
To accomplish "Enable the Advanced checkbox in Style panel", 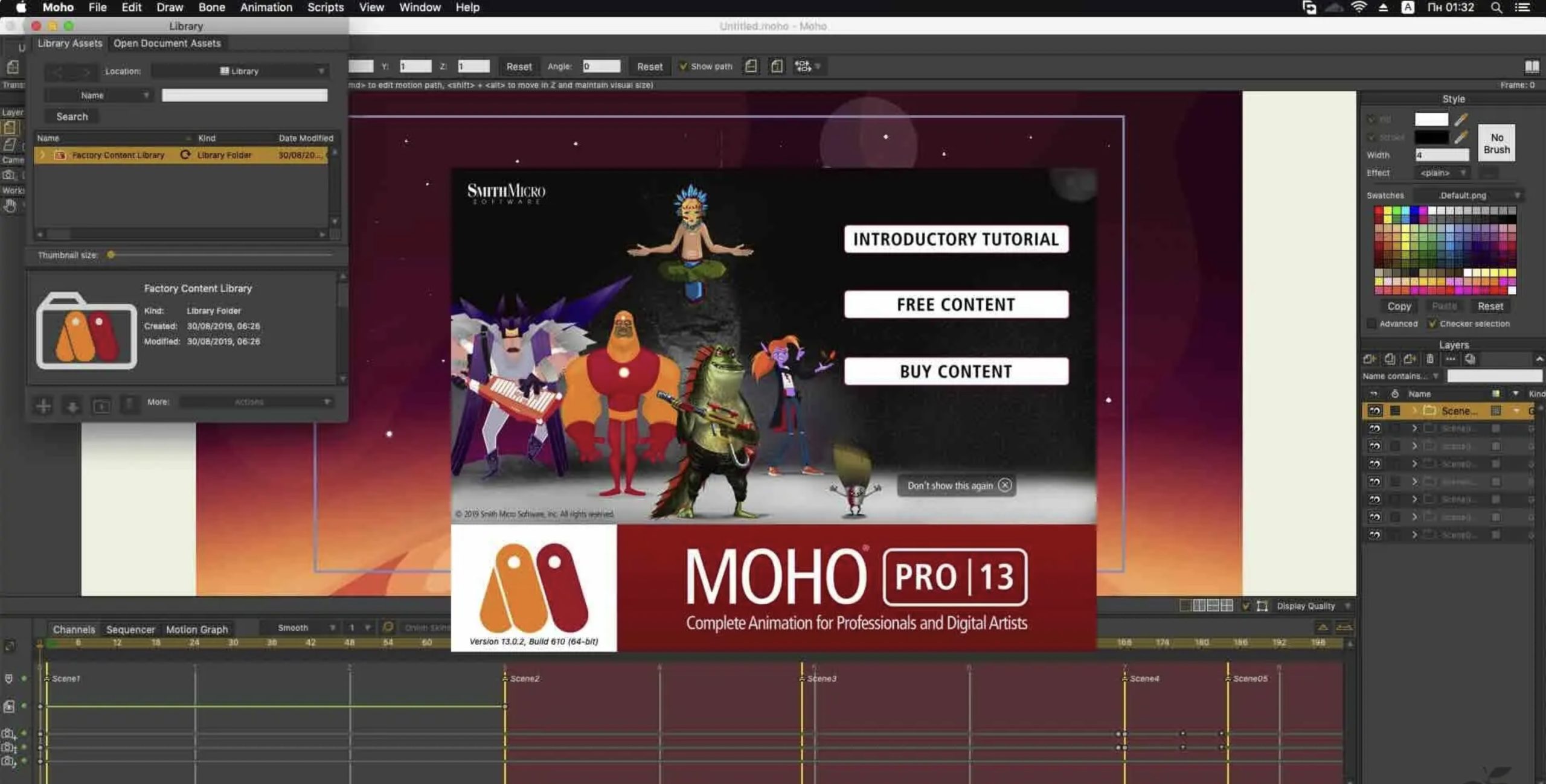I will (x=1371, y=324).
